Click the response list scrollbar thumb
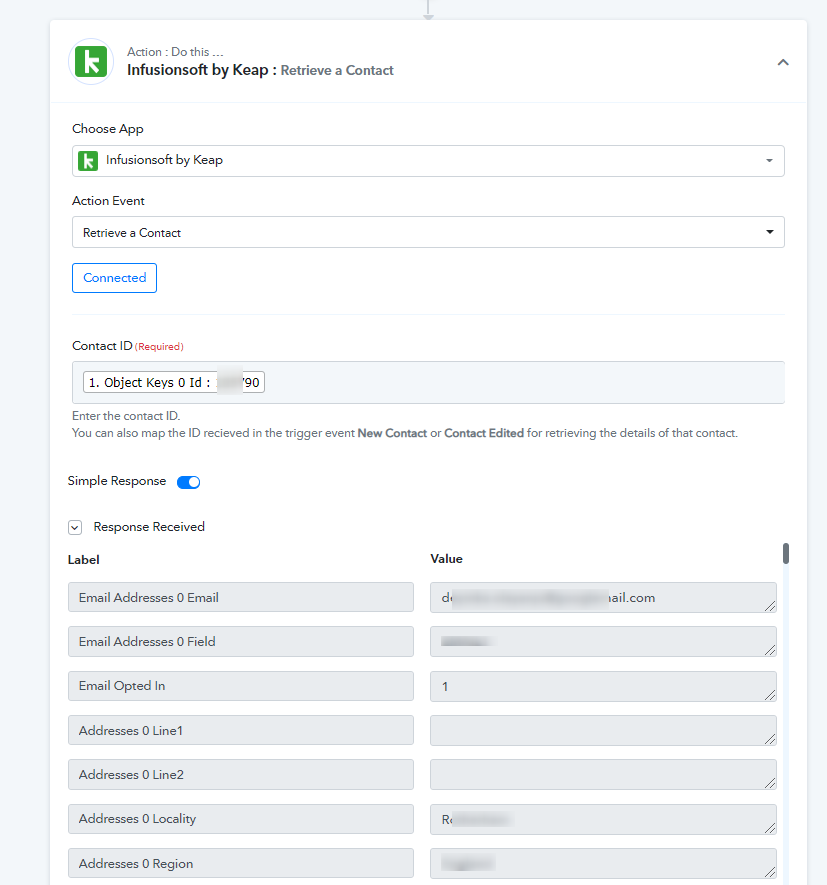The height and width of the screenshot is (885, 827). coord(786,554)
